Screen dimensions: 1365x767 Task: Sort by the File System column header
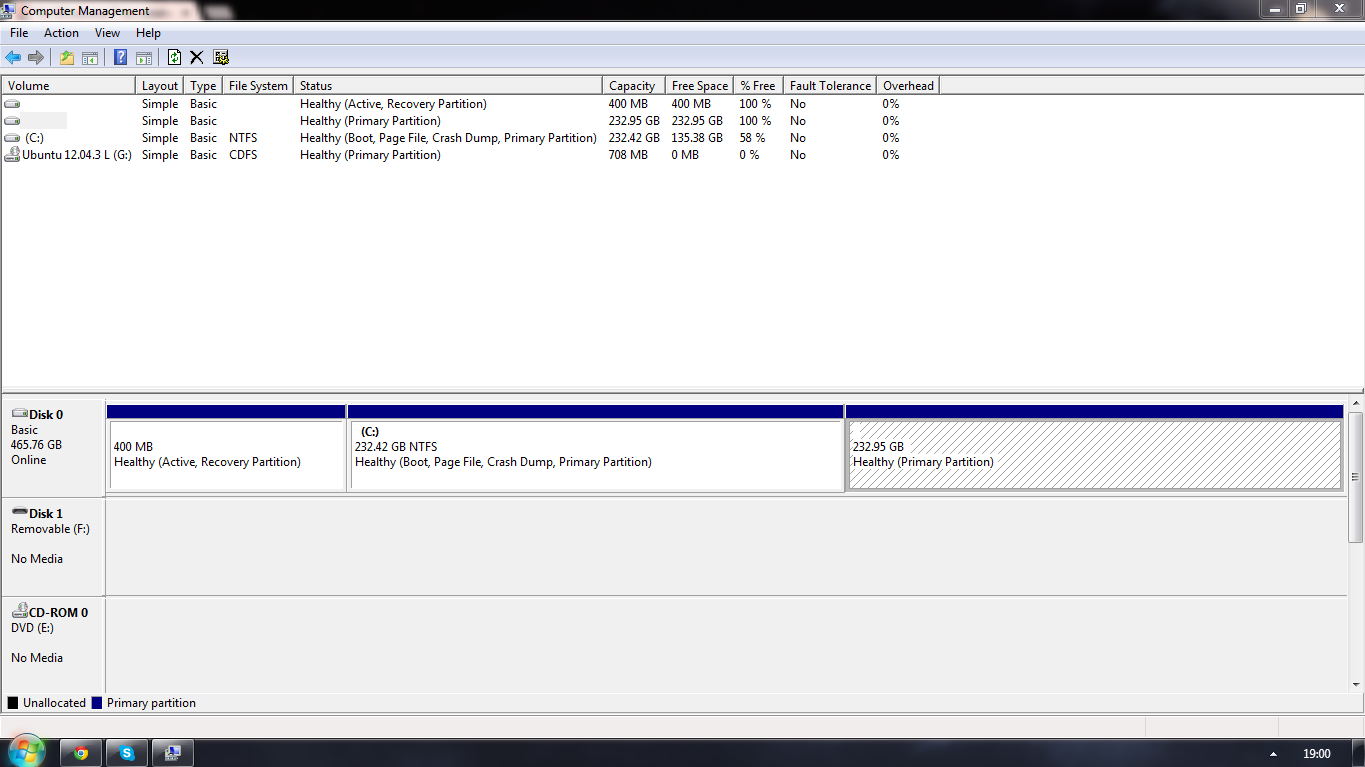258,86
